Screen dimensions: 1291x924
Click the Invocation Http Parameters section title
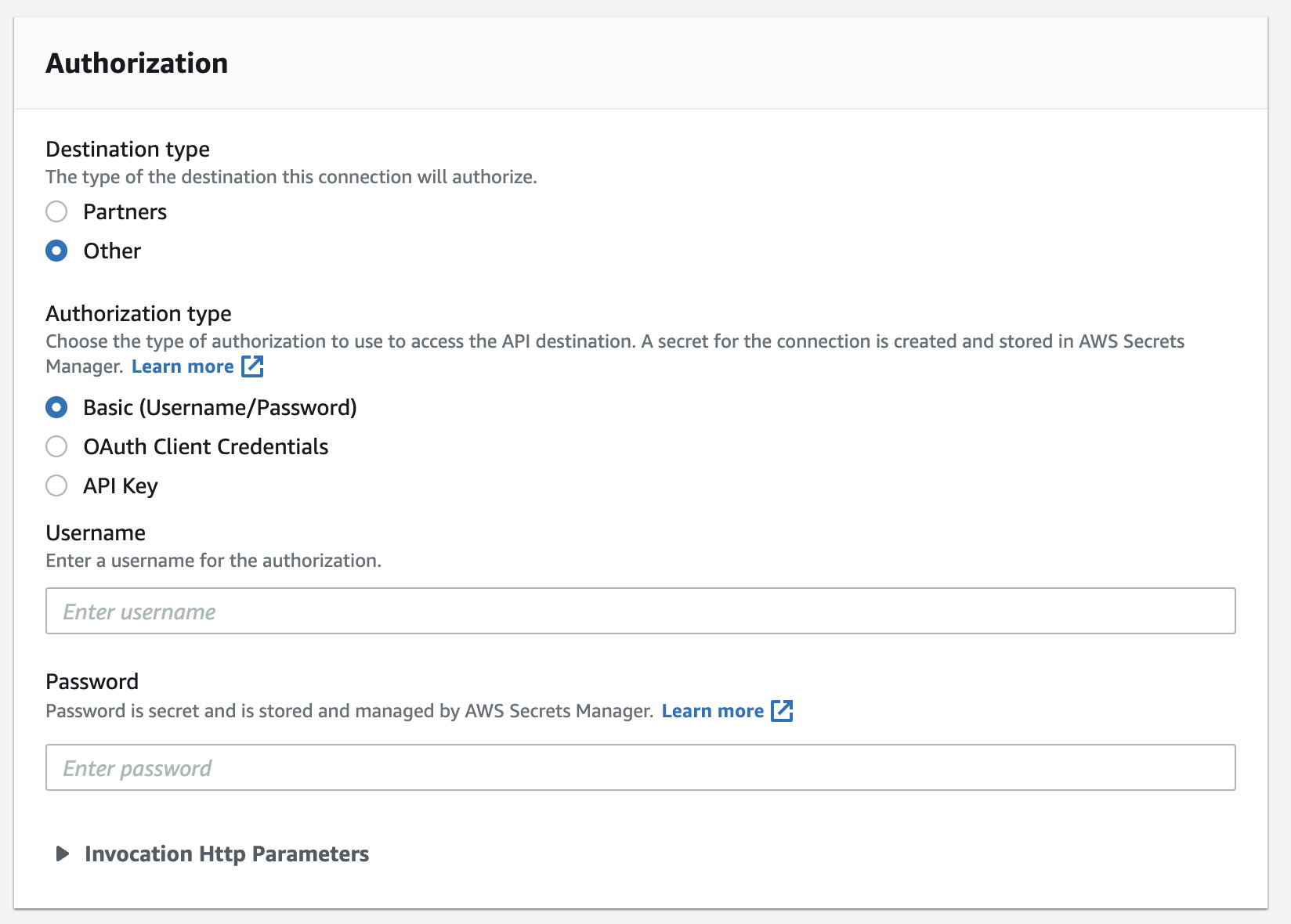pyautogui.click(x=226, y=854)
